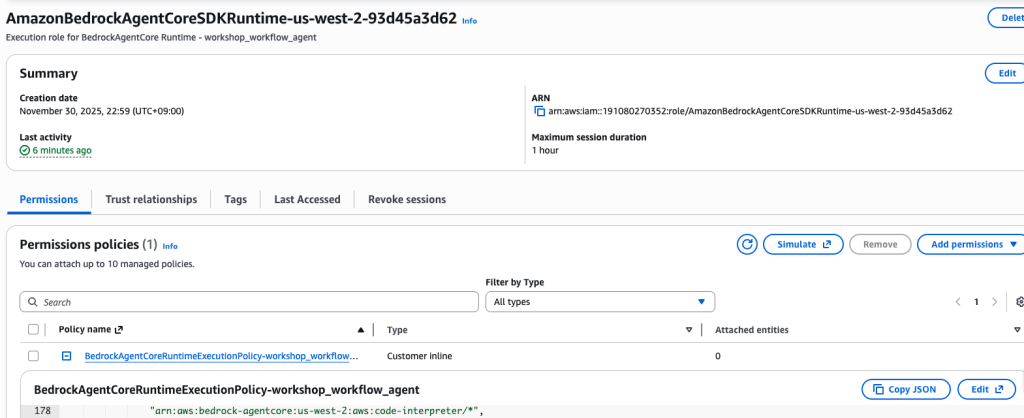Click the Customer inline type cell
This screenshot has width=1024, height=418.
(419, 357)
